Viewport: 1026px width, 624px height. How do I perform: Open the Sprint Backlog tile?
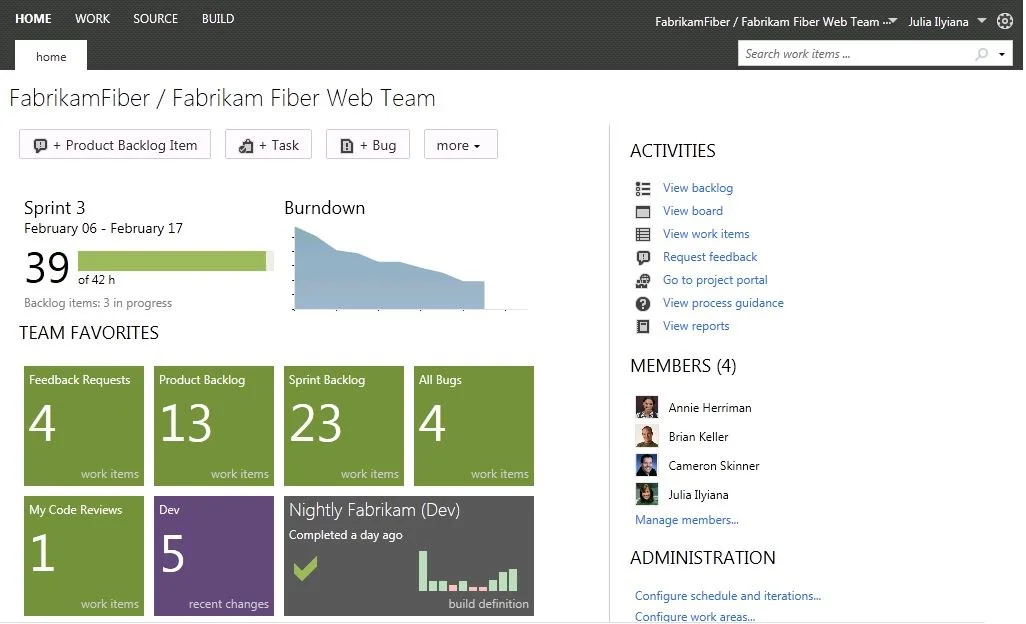[344, 426]
